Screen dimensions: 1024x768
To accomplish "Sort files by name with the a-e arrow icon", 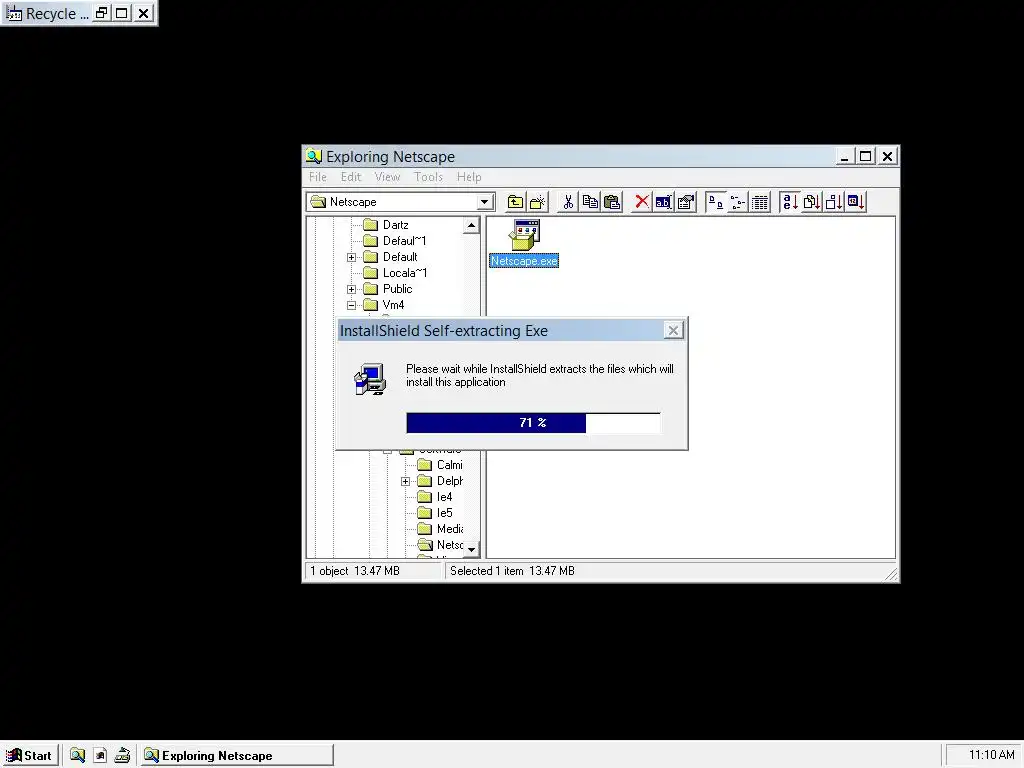I will click(790, 202).
